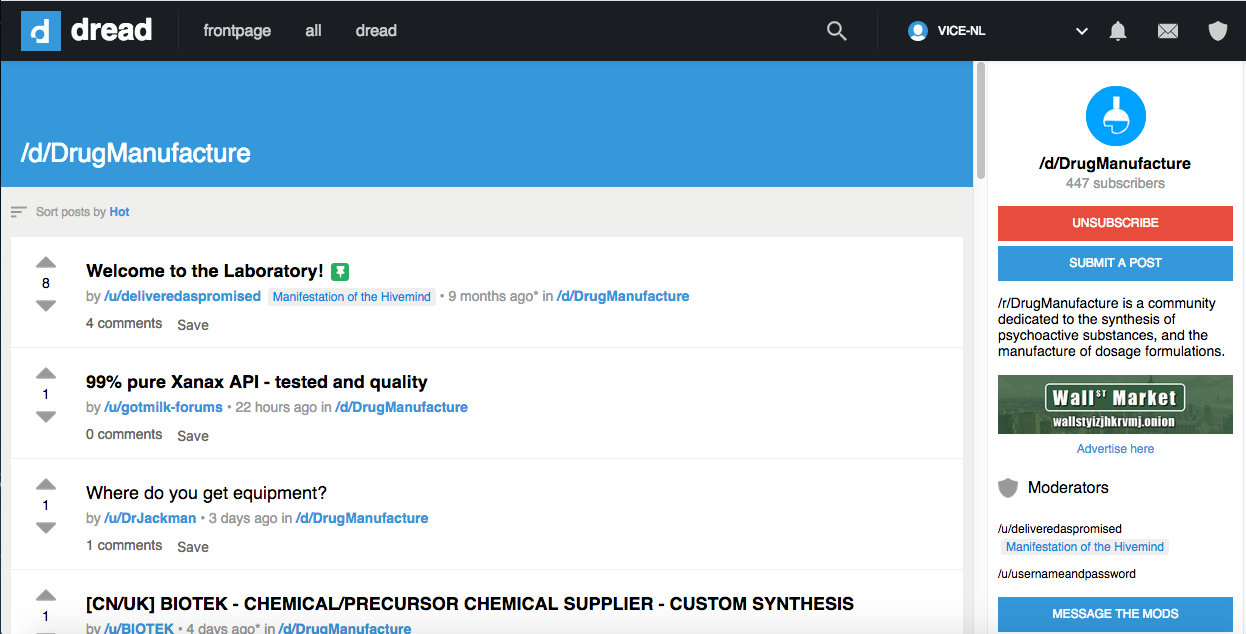1246x634 pixels.
Task: Open '1 comments' on equipment post
Action: (124, 545)
